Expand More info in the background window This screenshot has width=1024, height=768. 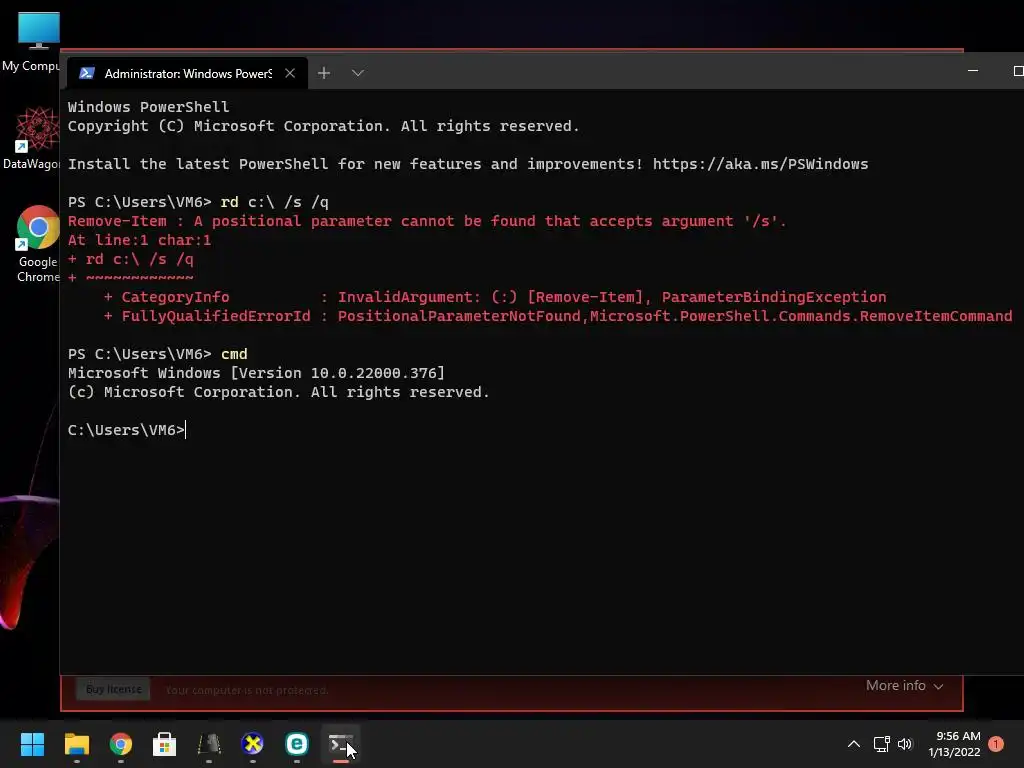coord(904,686)
